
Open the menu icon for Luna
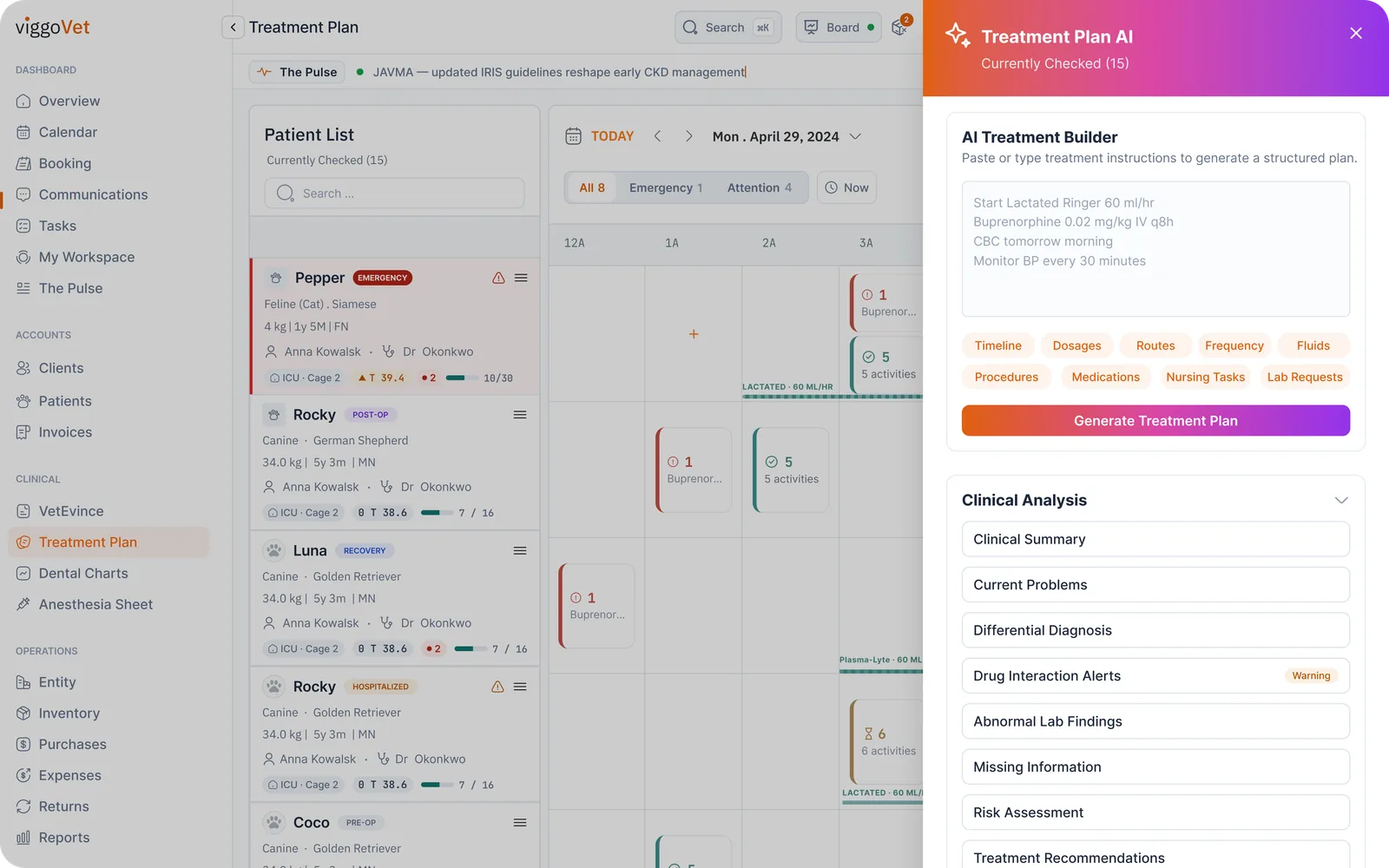click(x=520, y=550)
